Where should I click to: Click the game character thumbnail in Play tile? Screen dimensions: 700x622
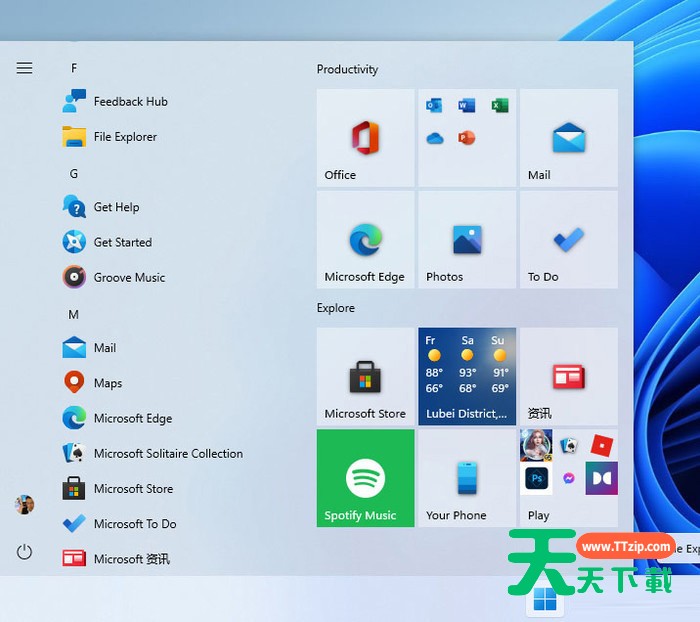coord(536,445)
